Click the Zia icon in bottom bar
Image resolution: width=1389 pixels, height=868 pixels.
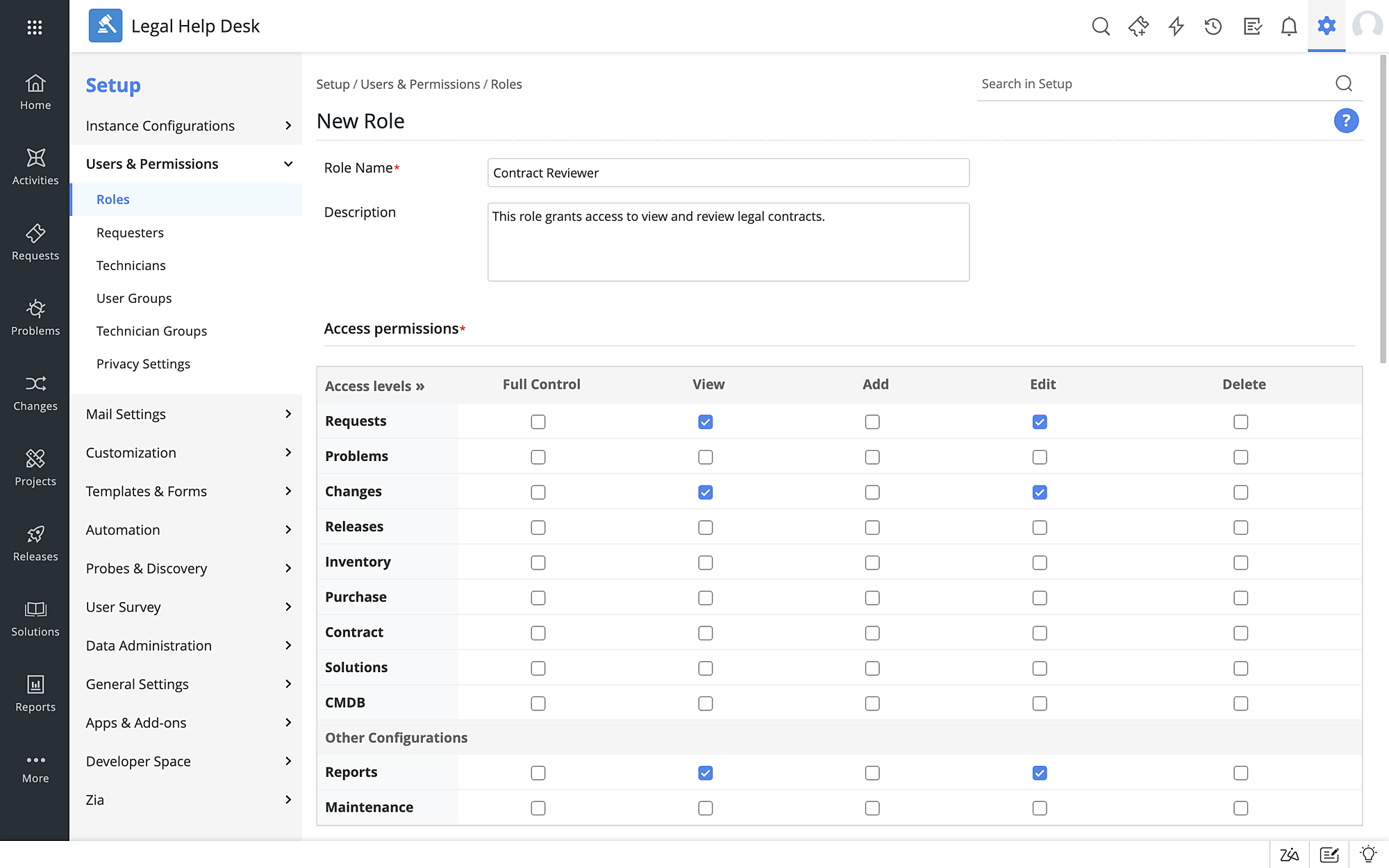pos(1289,855)
